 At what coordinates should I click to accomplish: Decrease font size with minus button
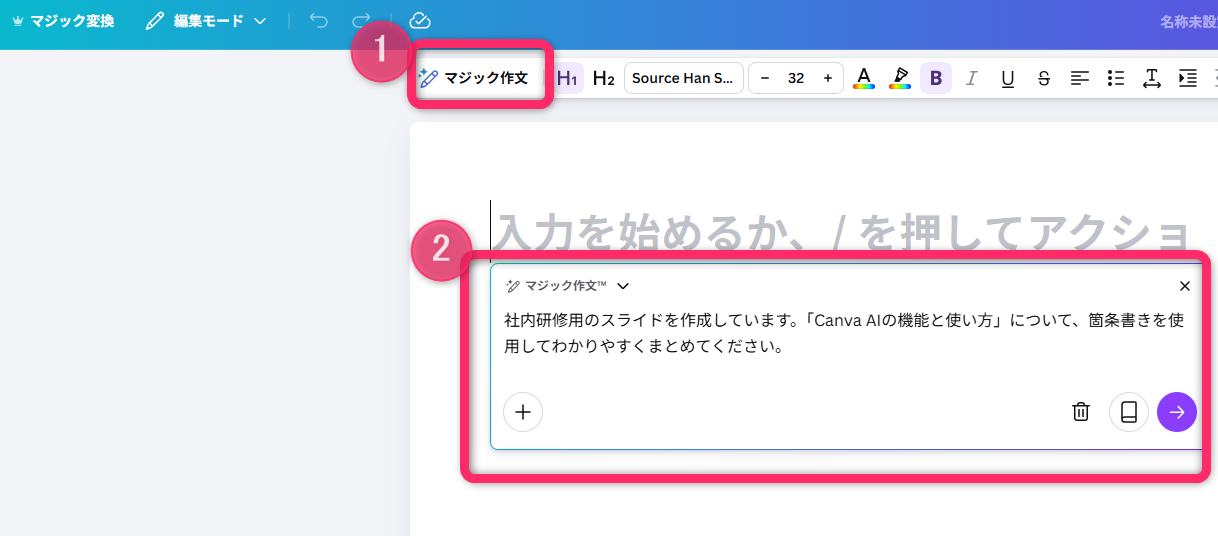tap(765, 78)
